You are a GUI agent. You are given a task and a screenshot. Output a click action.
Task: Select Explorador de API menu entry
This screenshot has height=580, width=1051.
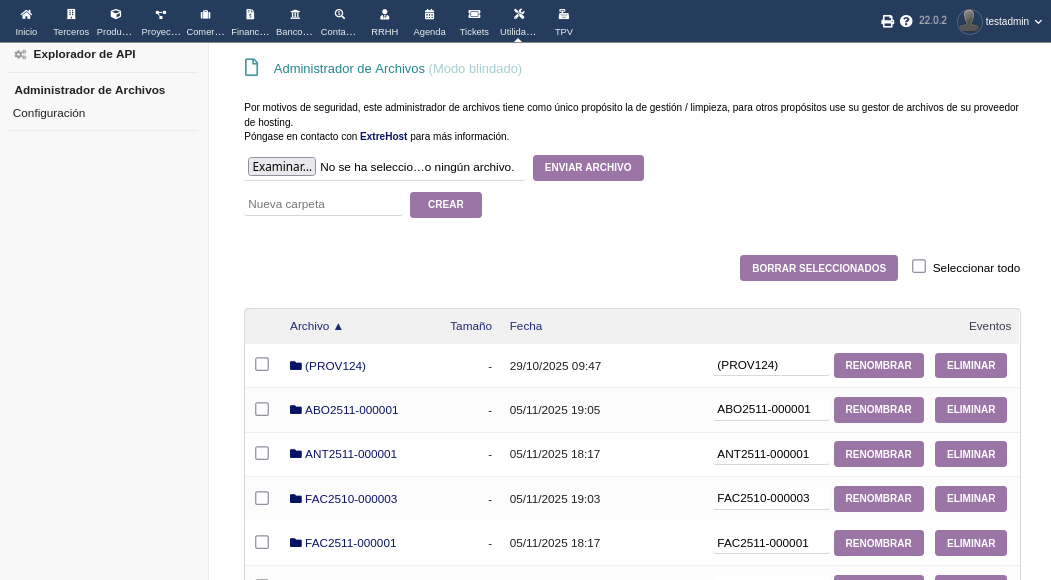click(84, 54)
